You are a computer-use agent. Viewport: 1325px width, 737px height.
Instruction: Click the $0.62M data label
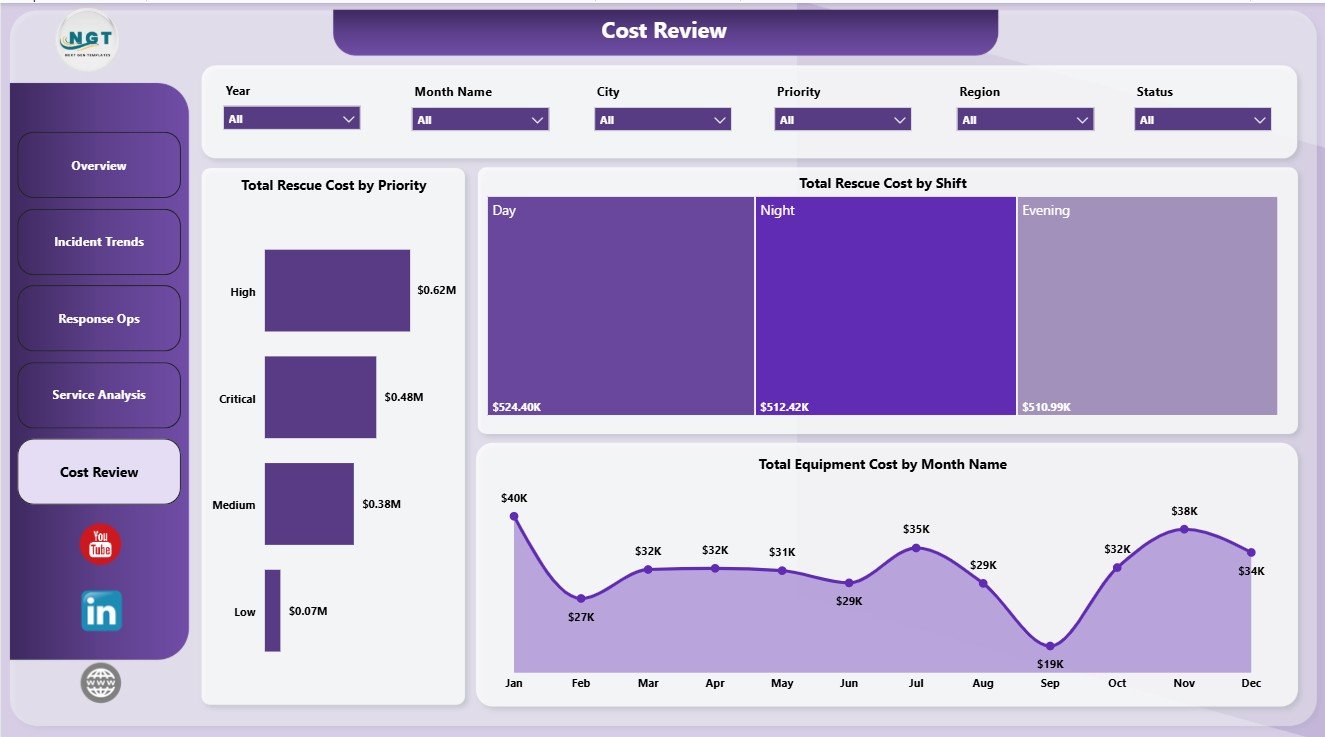[x=437, y=290]
